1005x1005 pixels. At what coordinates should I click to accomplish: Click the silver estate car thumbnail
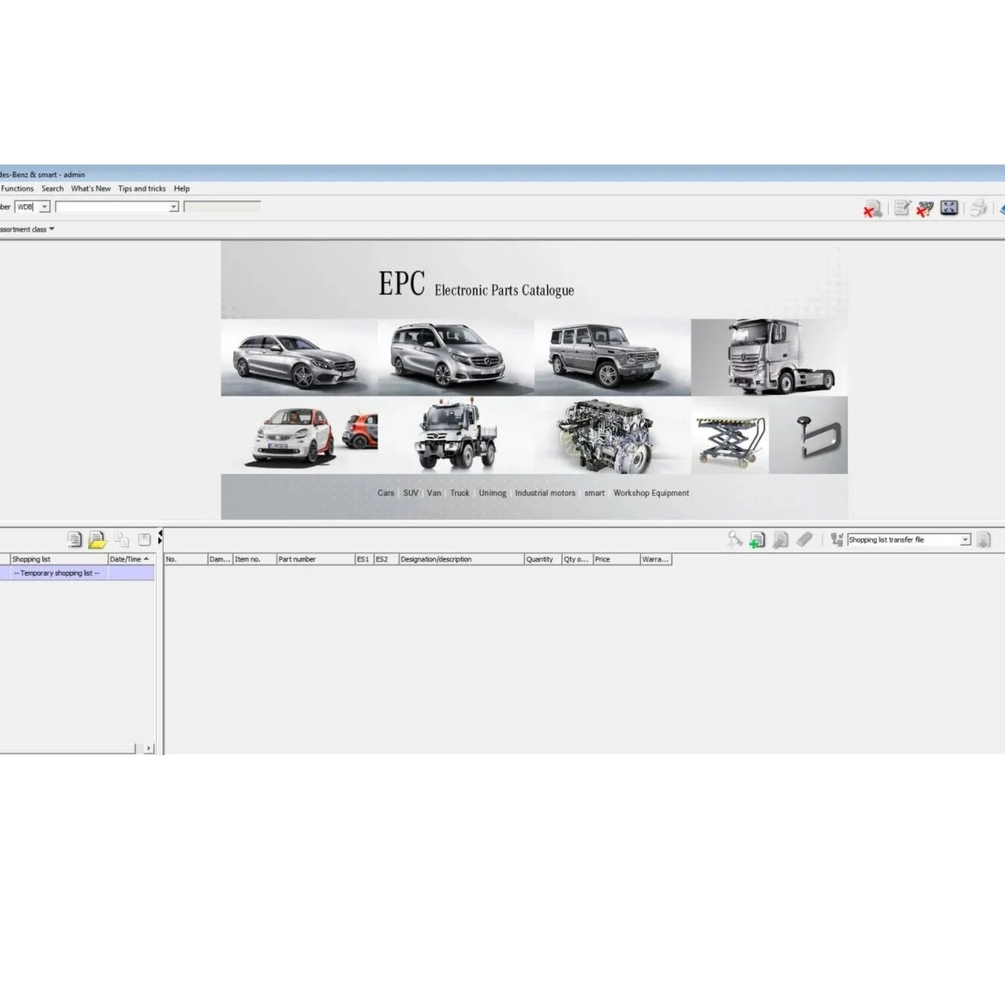point(299,358)
